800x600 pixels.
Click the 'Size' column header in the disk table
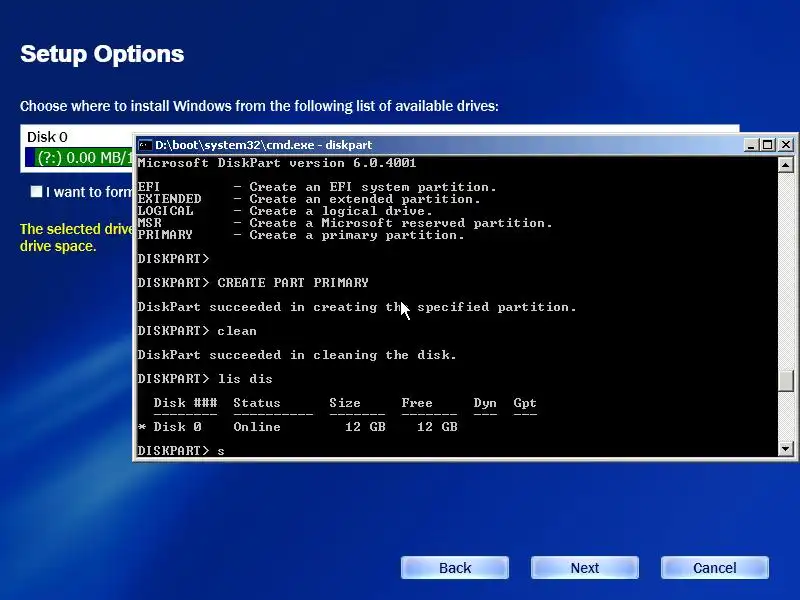click(345, 403)
